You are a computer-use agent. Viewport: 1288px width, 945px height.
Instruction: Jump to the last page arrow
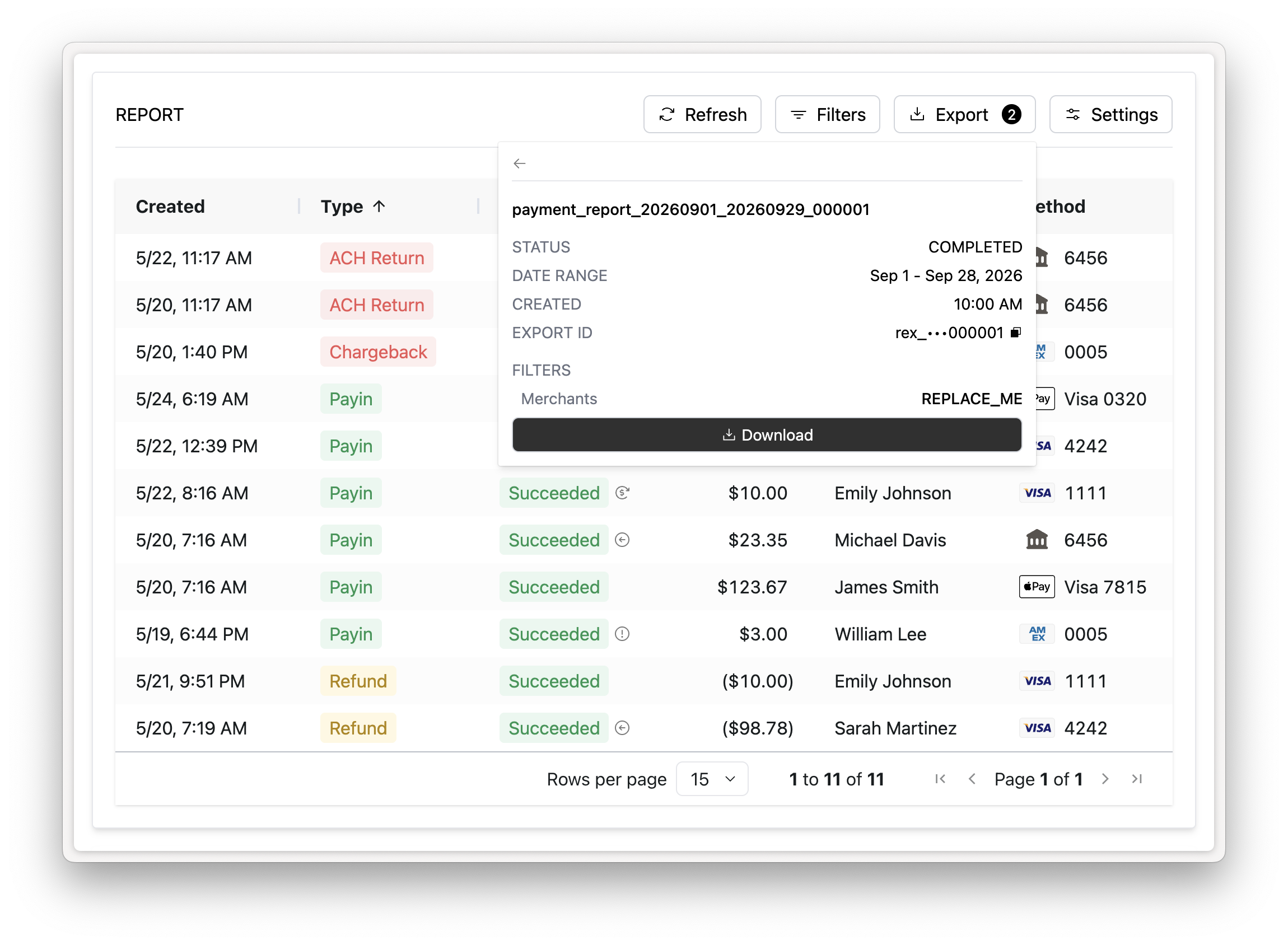tap(1137, 780)
